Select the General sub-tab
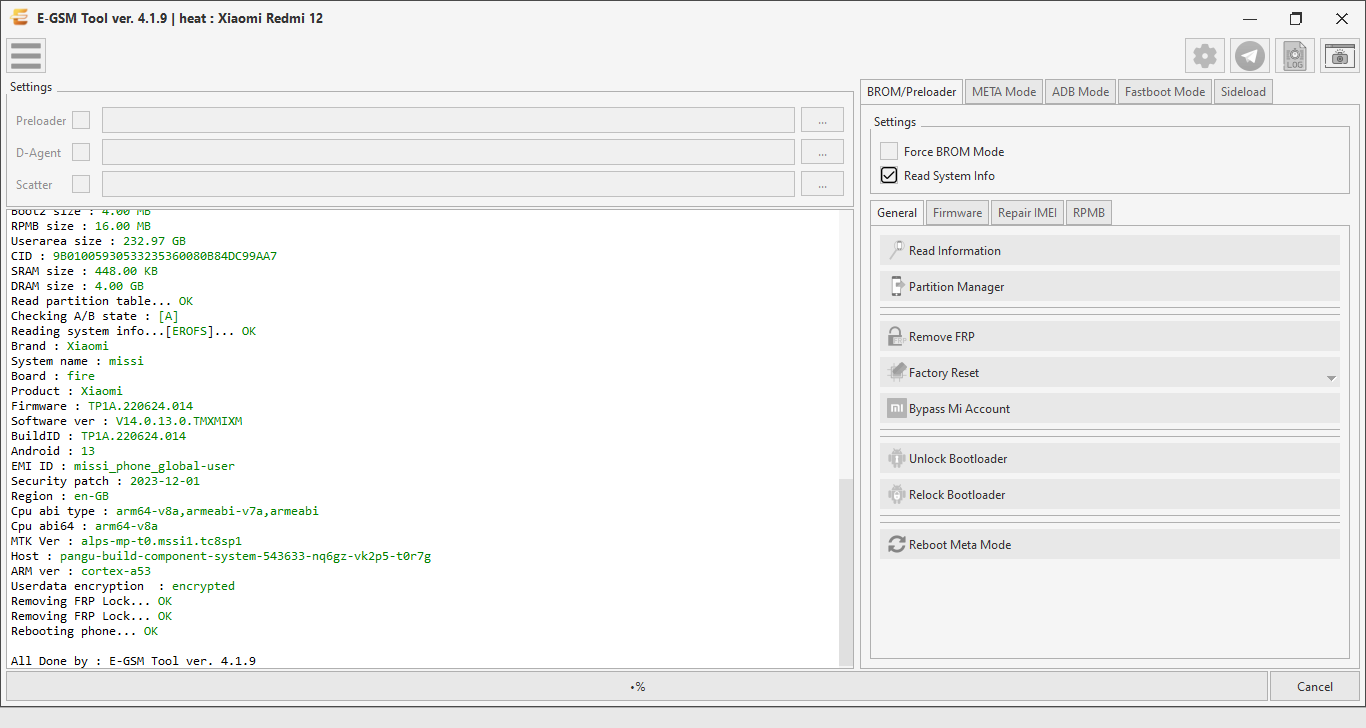This screenshot has width=1366, height=728. click(897, 212)
